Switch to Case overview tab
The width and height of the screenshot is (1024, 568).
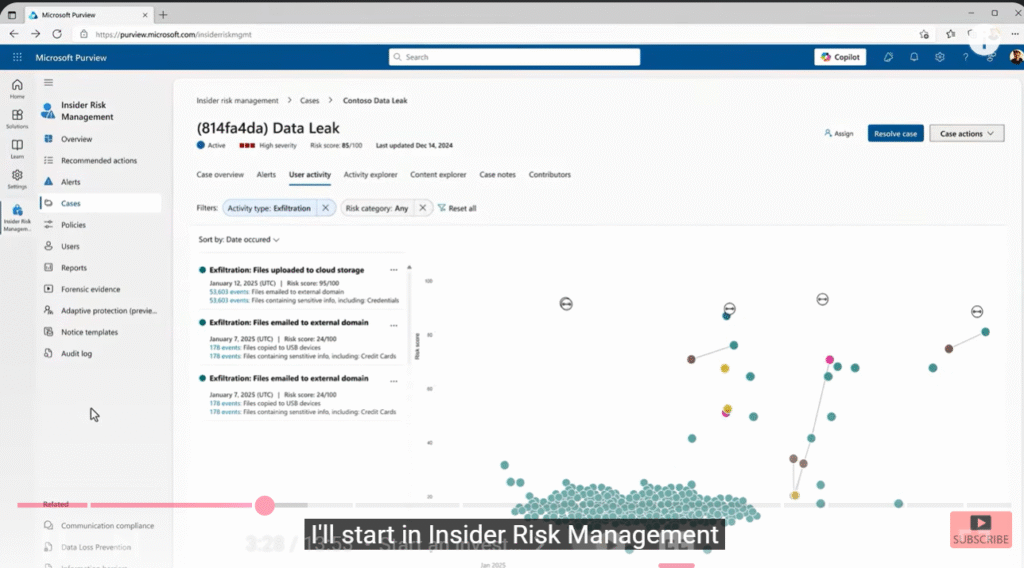coord(220,174)
